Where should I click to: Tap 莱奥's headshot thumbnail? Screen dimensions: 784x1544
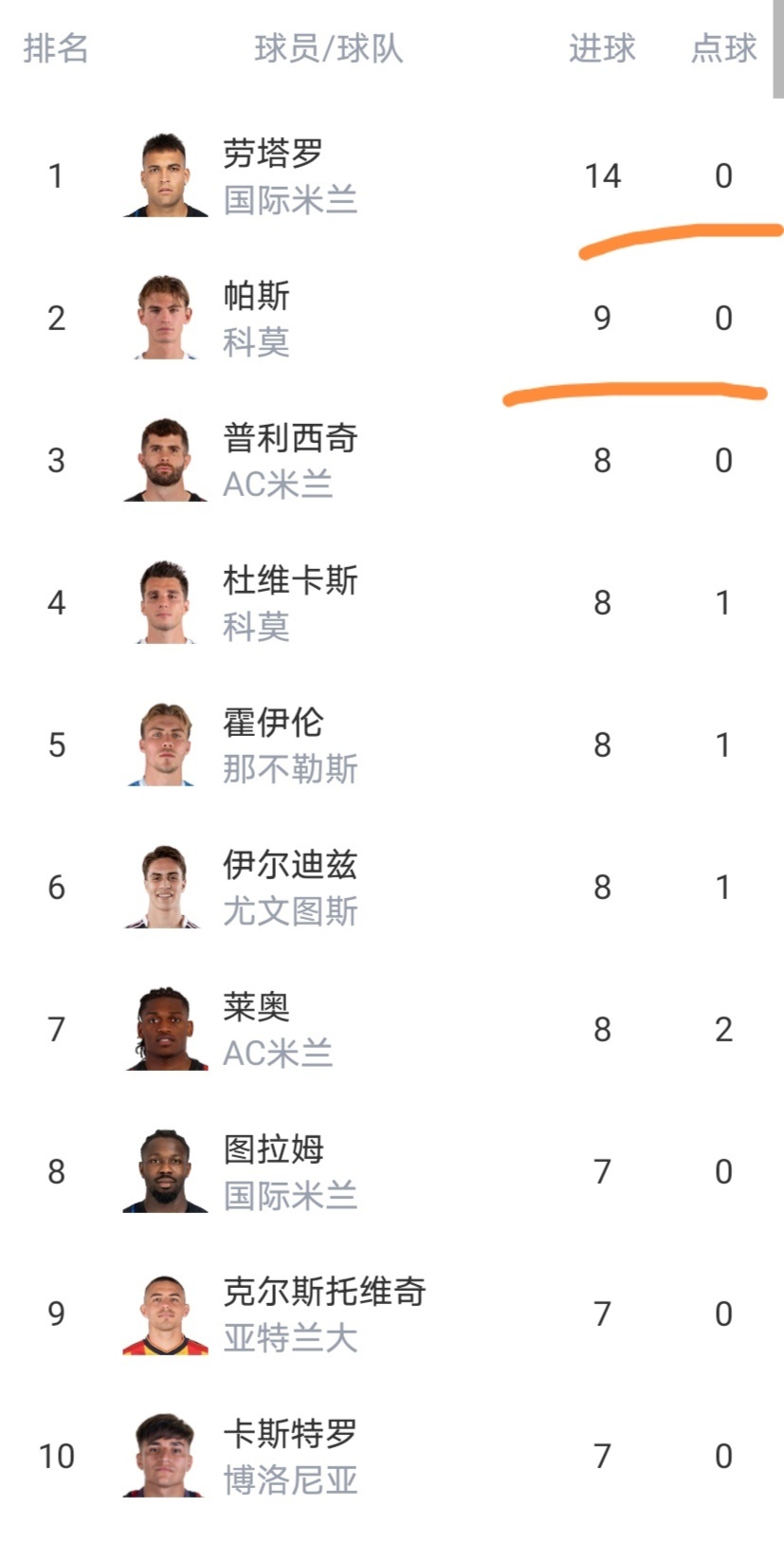click(x=166, y=1030)
